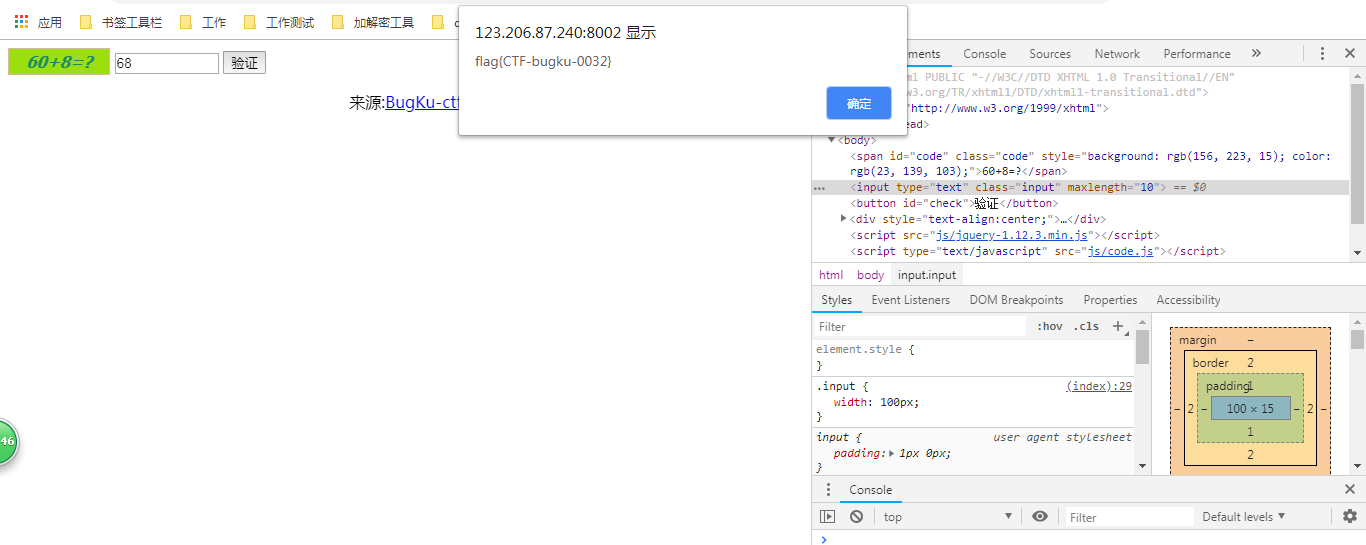Image resolution: width=1366 pixels, height=545 pixels.
Task: Click the Styles filter input
Action: pyautogui.click(x=920, y=326)
